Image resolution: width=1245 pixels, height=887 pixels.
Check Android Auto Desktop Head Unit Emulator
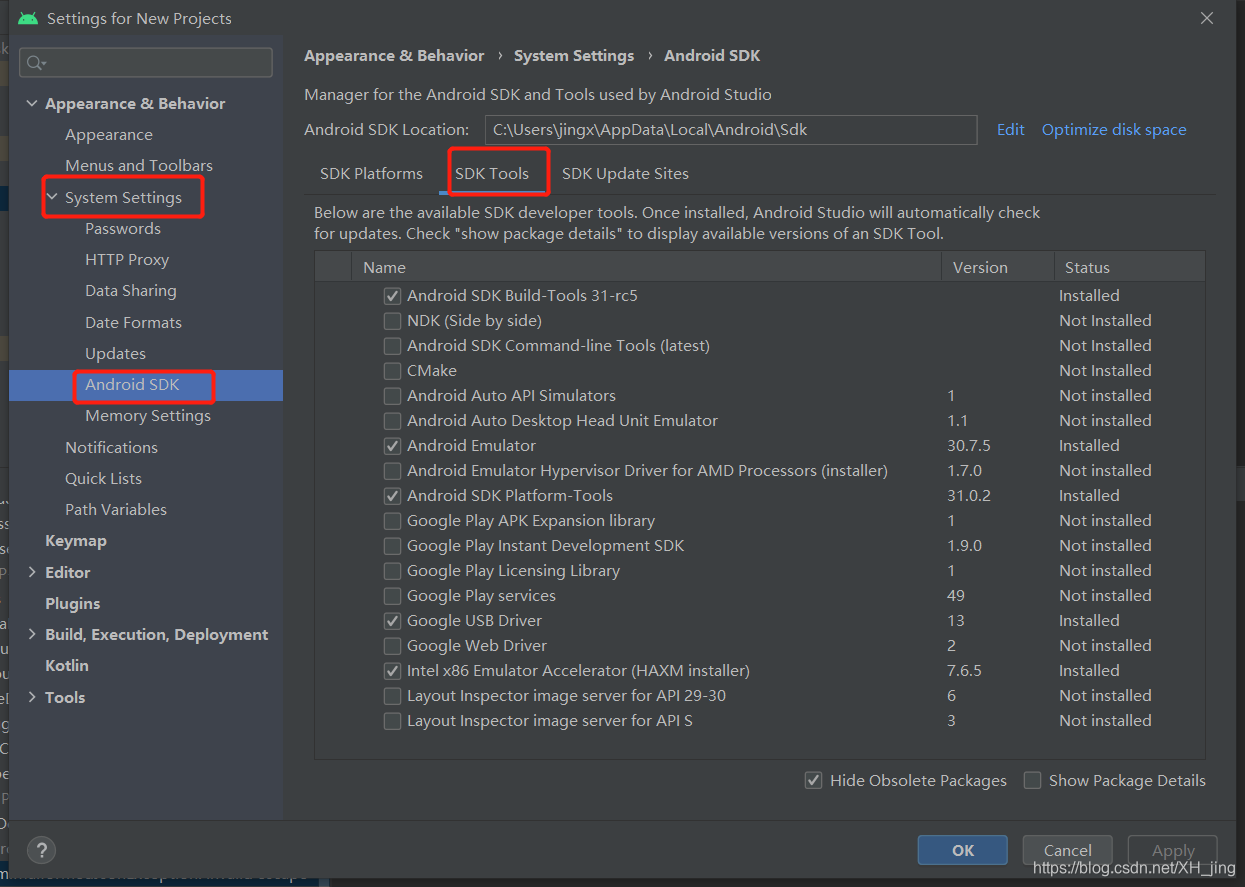393,421
